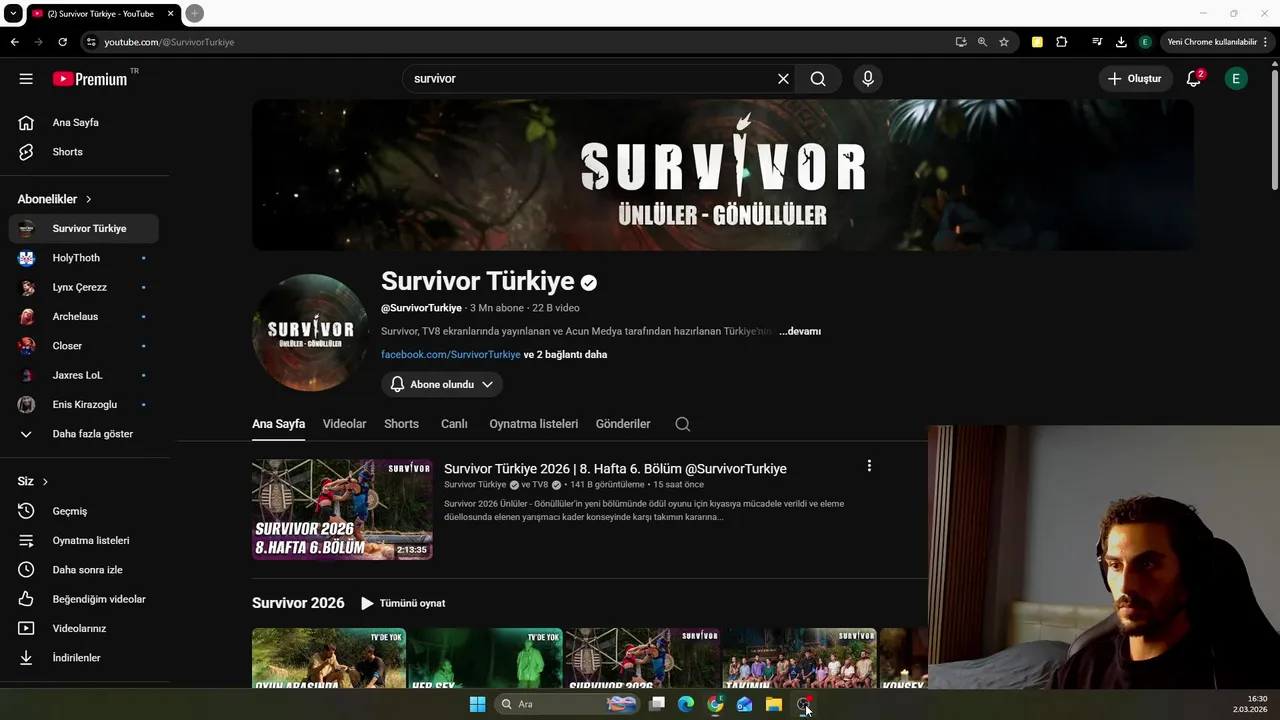Click the Oluştur create button
This screenshot has height=720, width=1280.
(1134, 79)
